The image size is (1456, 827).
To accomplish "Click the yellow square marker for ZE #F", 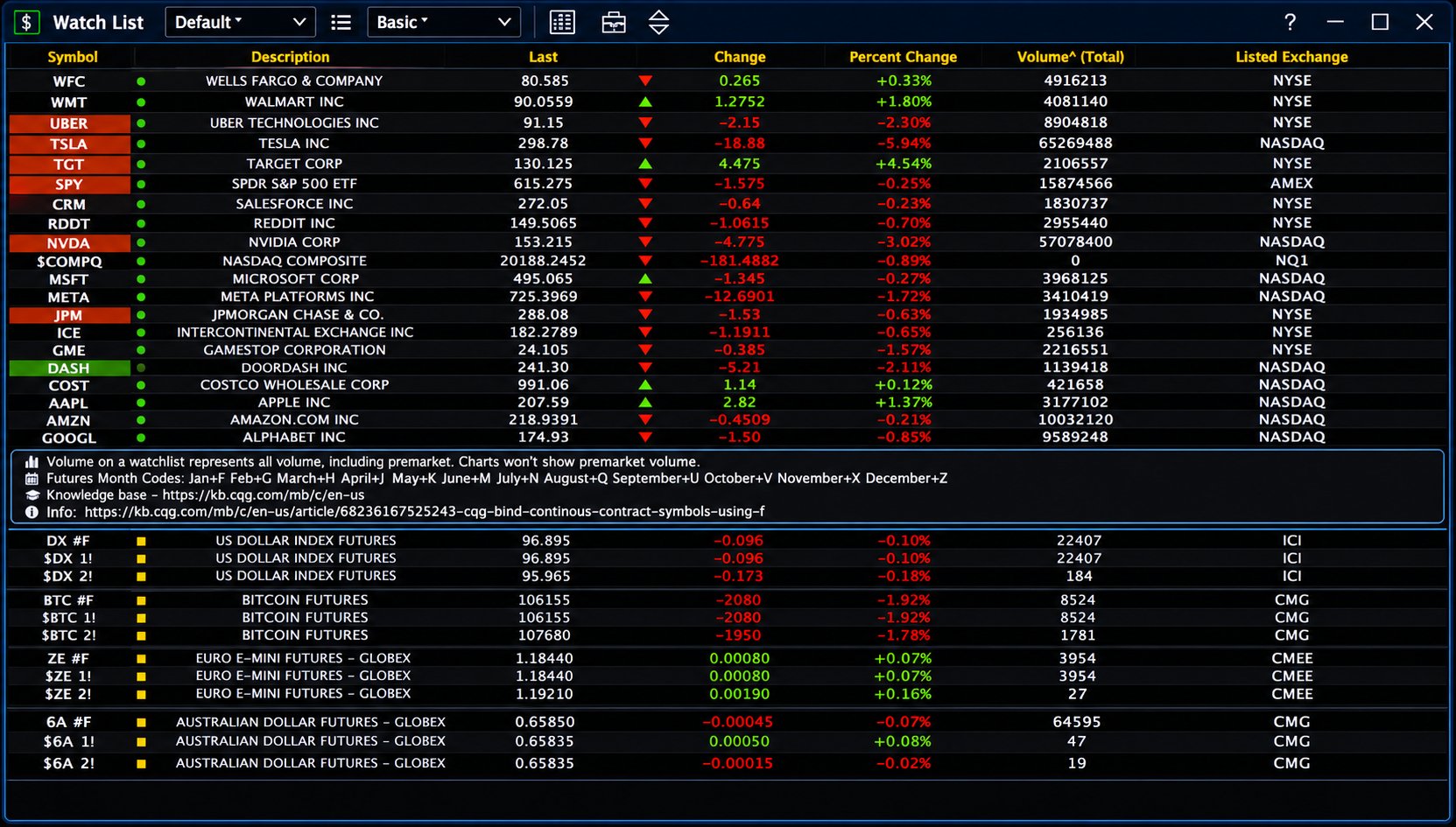I will coord(141,659).
